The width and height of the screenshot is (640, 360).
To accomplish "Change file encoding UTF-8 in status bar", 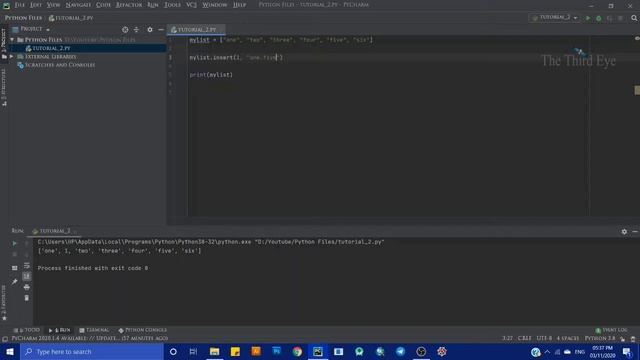I will [x=544, y=338].
